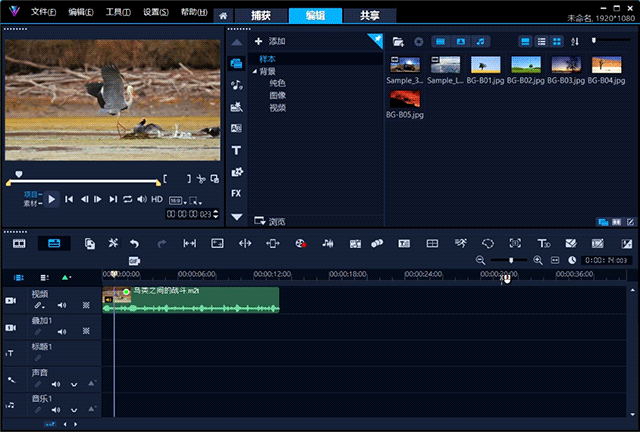Open the Subtitle Editor icon
Screen dimensions: 640x432
click(x=404, y=244)
